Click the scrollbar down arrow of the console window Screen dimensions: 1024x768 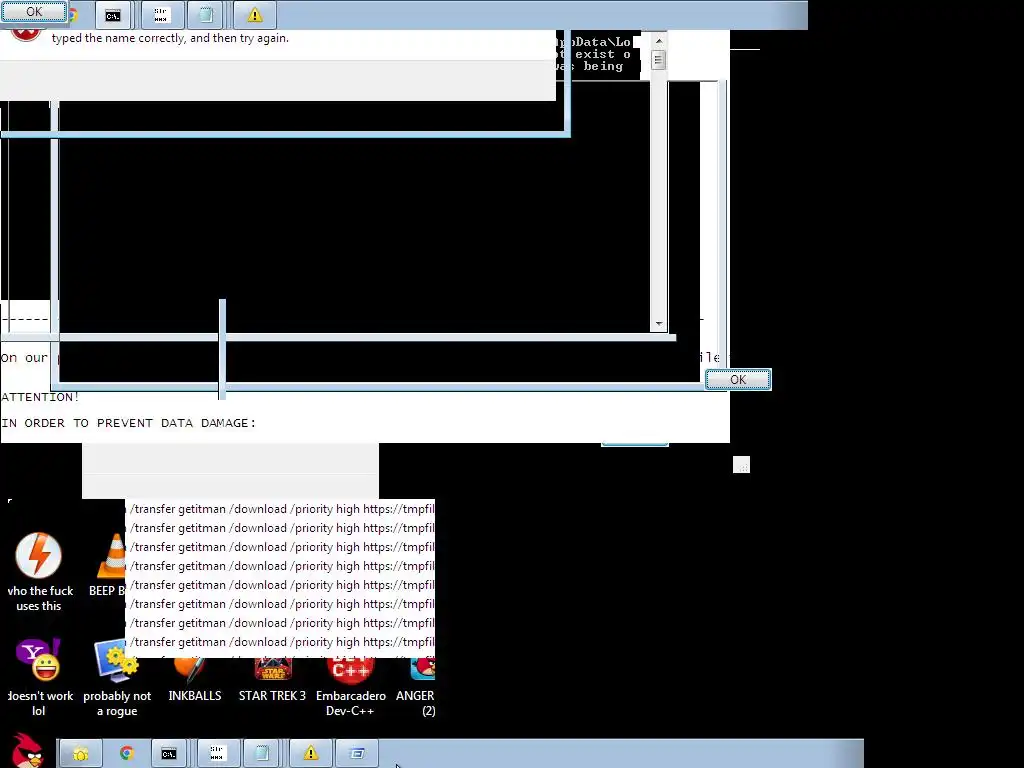click(x=658, y=324)
